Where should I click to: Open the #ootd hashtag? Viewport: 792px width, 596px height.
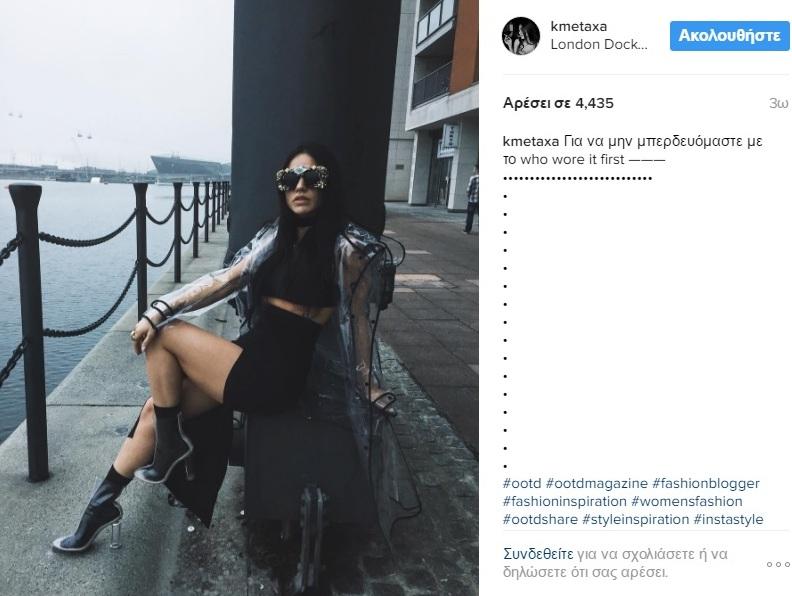point(522,483)
